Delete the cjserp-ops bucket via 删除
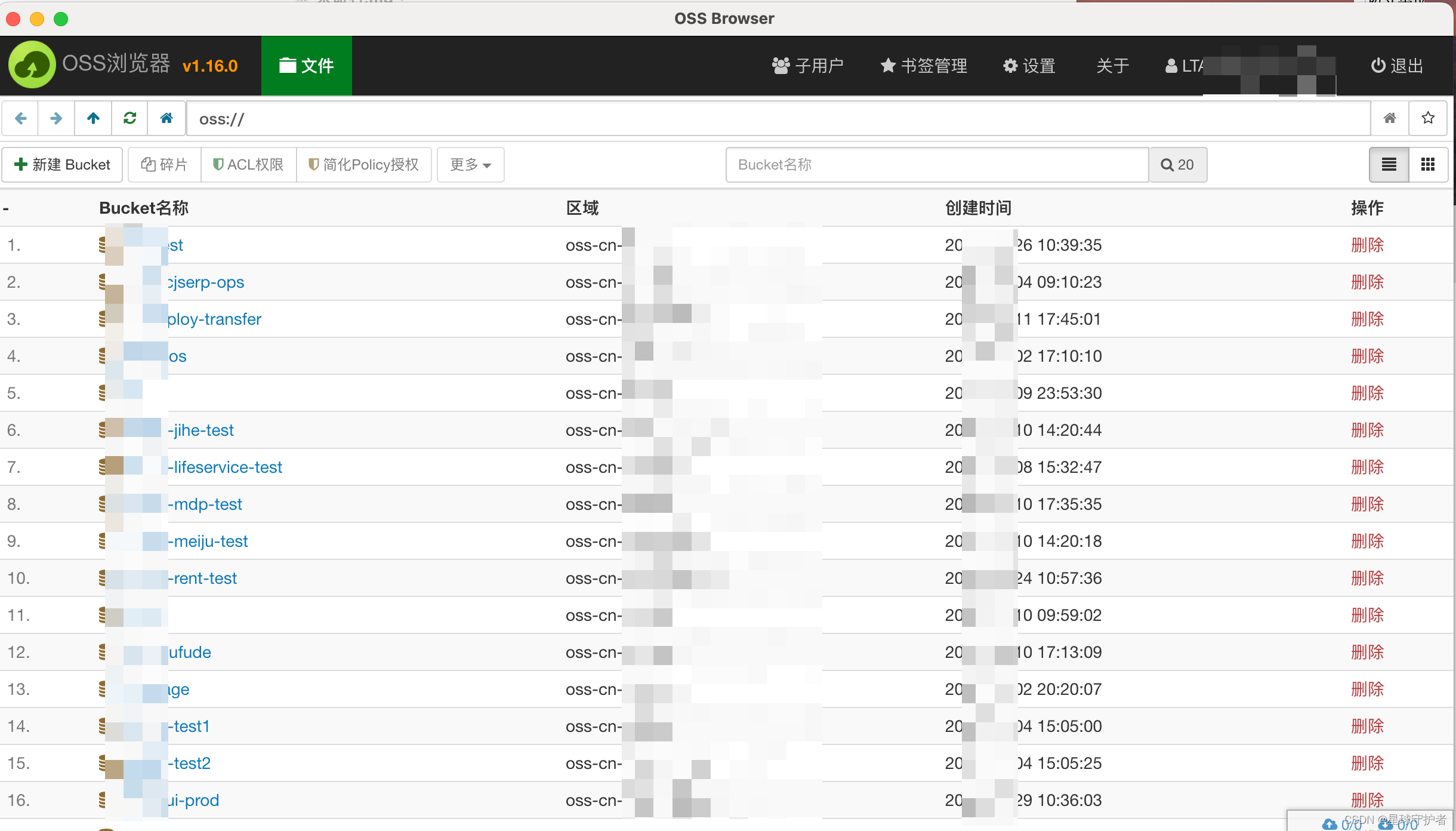The width and height of the screenshot is (1456, 831). [x=1368, y=282]
